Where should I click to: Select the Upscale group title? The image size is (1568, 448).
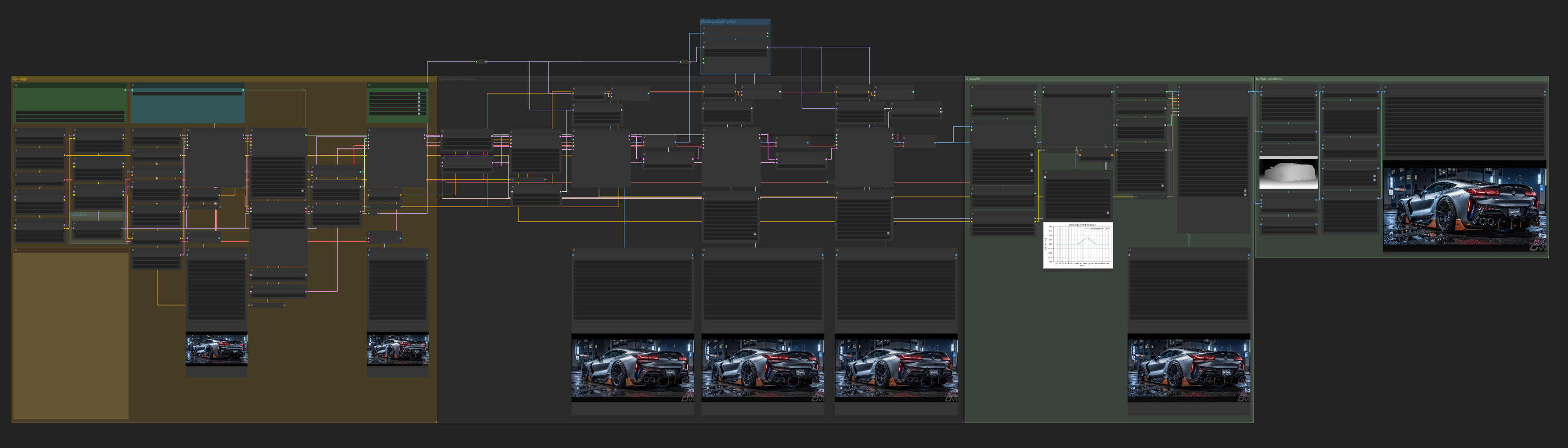coord(973,79)
